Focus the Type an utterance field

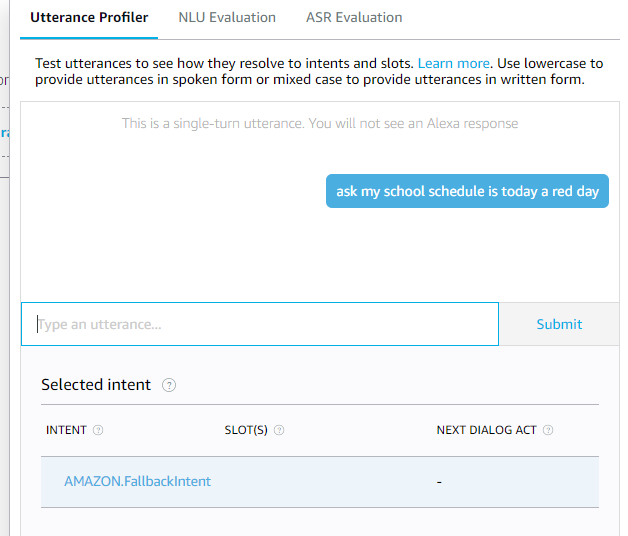(260, 324)
